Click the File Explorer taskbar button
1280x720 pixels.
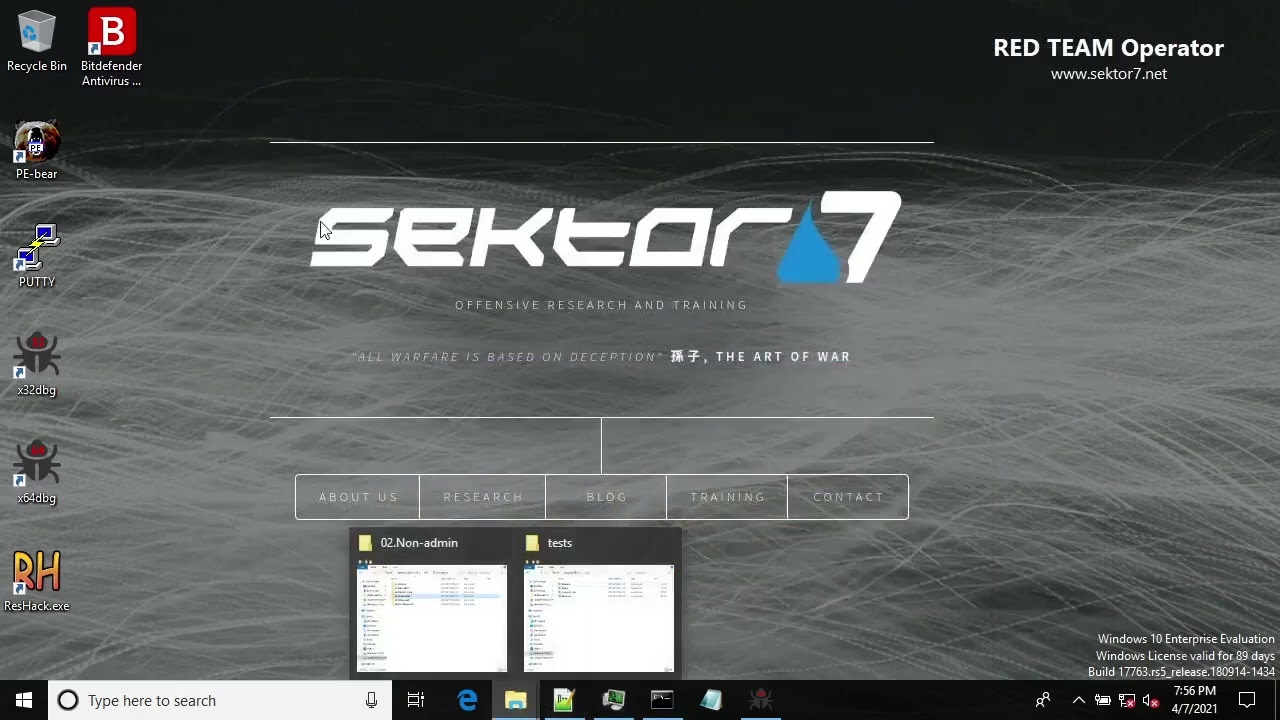click(516, 700)
